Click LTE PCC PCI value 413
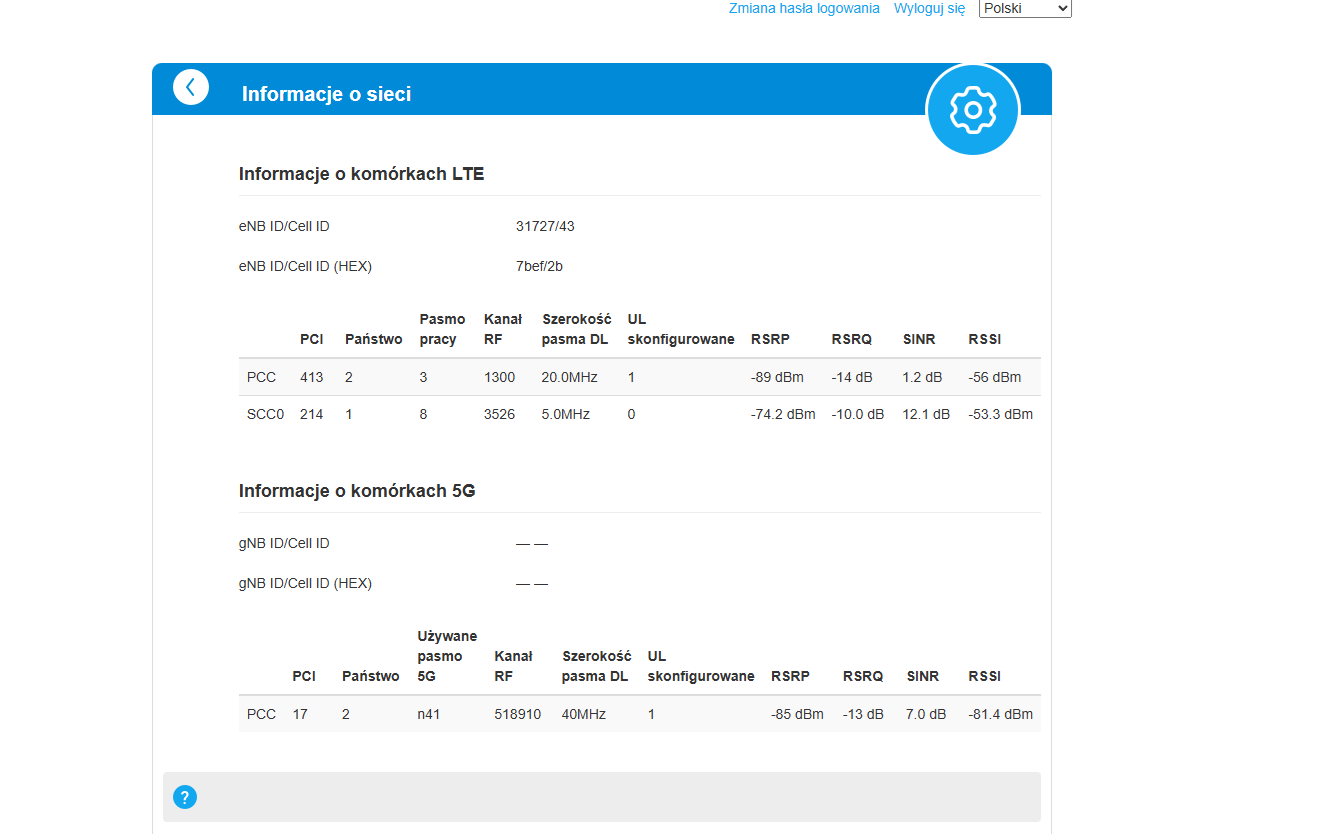Viewport: 1333px width, 834px height. point(312,377)
